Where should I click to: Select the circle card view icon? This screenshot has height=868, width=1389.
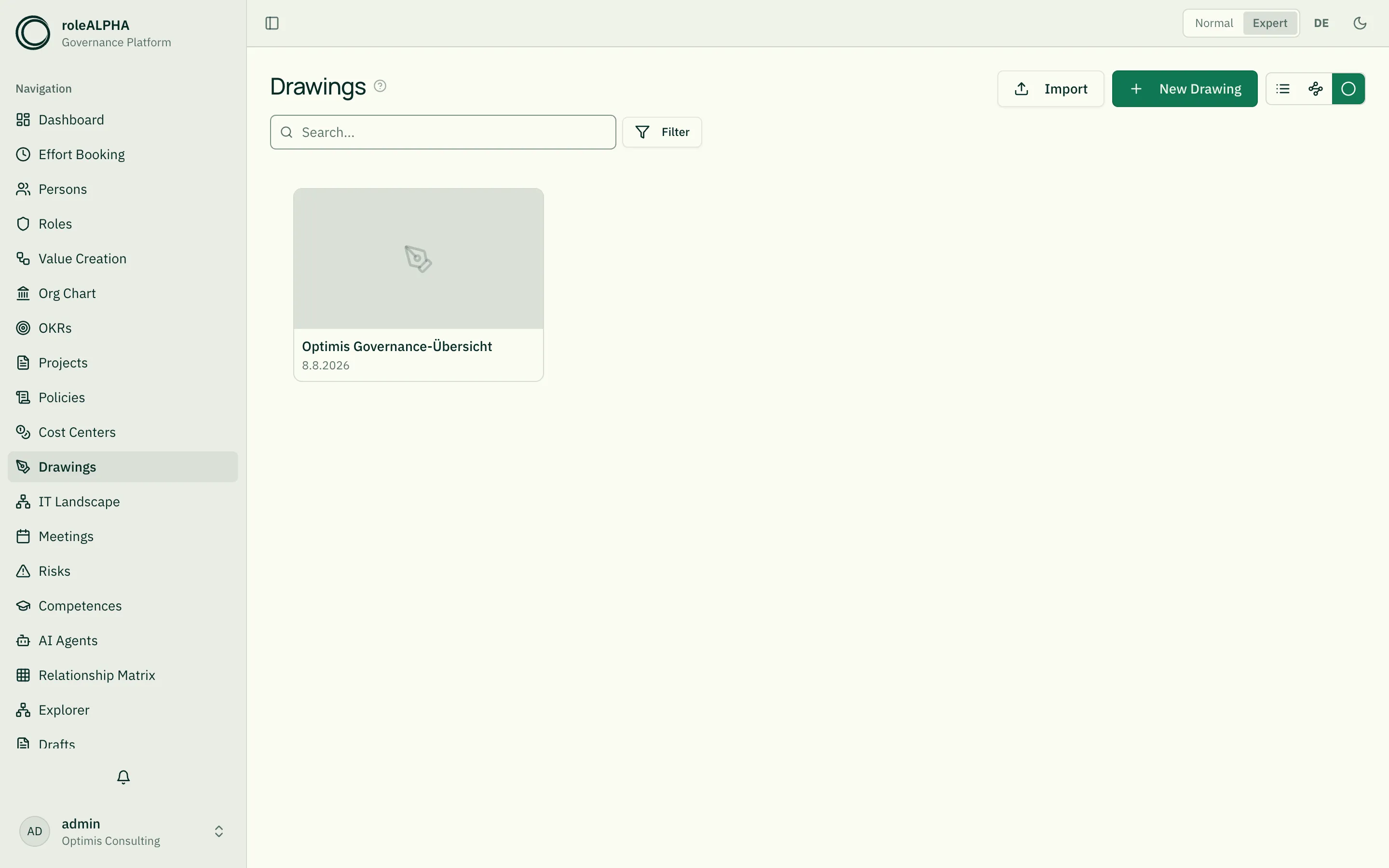click(x=1348, y=89)
